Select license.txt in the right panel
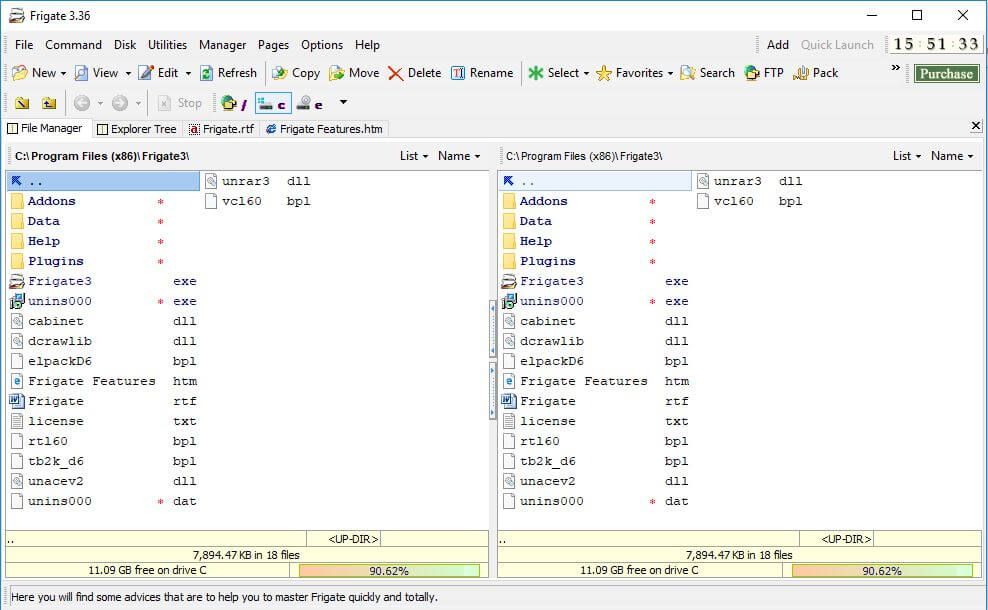The image size is (988, 610). [x=547, y=421]
